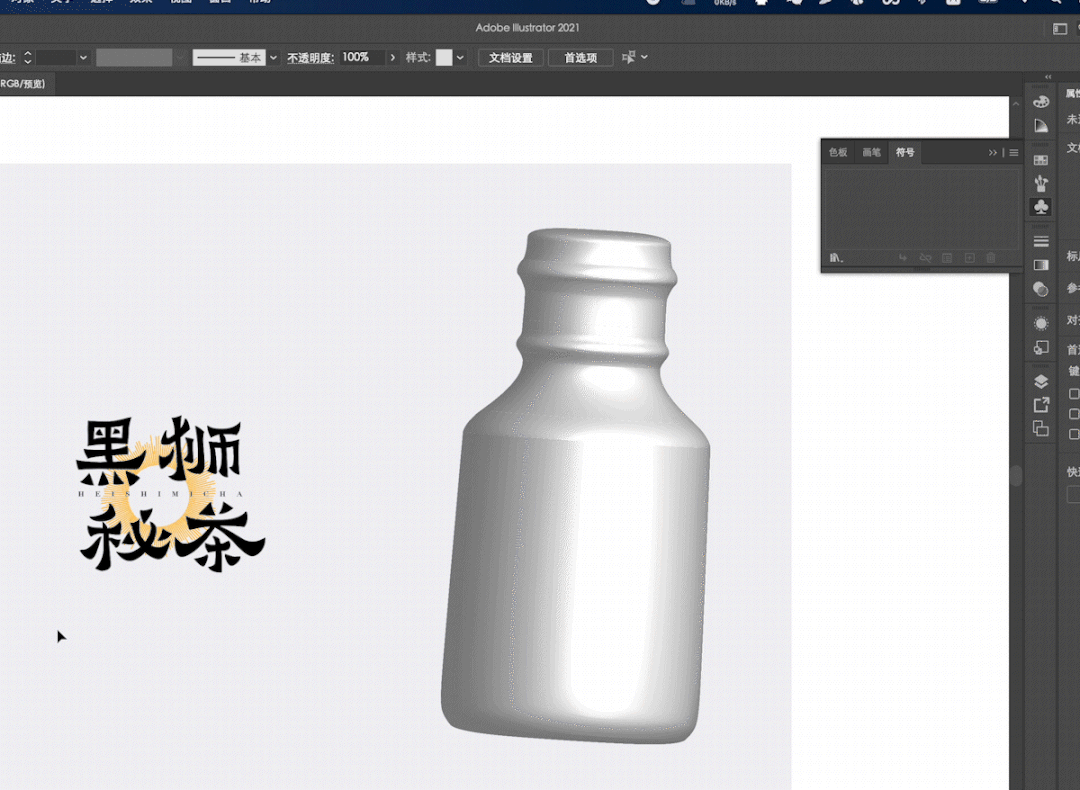Open the Layers panel icon
This screenshot has width=1080, height=790.
point(1041,381)
